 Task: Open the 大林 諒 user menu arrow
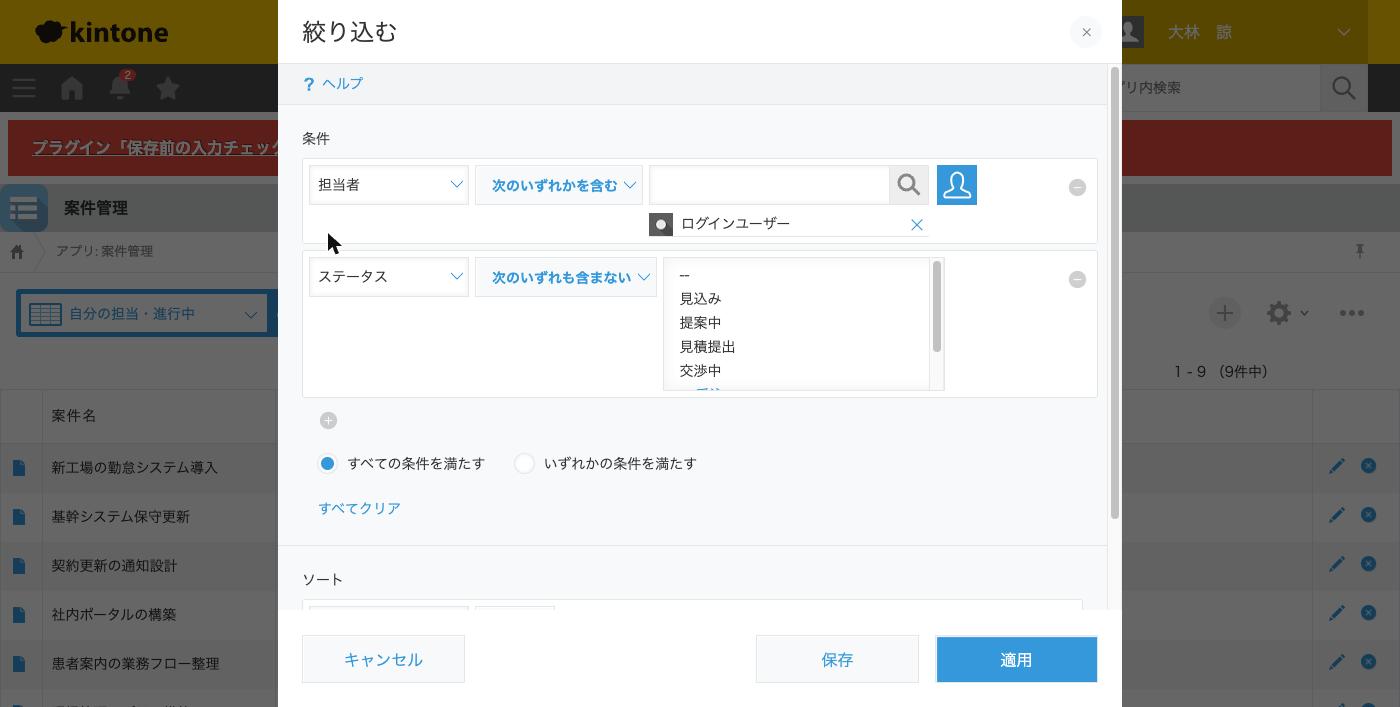tap(1344, 32)
